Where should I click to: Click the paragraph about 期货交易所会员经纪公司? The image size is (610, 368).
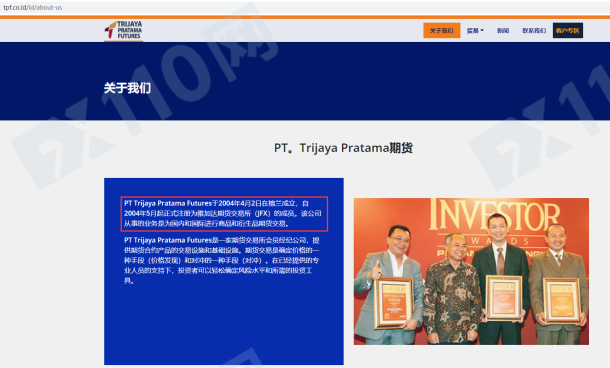(221, 260)
